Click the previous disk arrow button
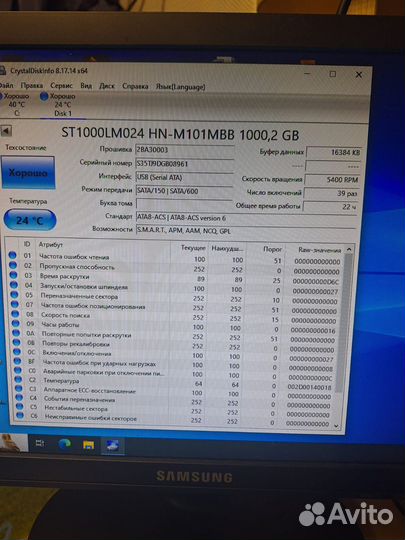The image size is (405, 540). coord(6,131)
